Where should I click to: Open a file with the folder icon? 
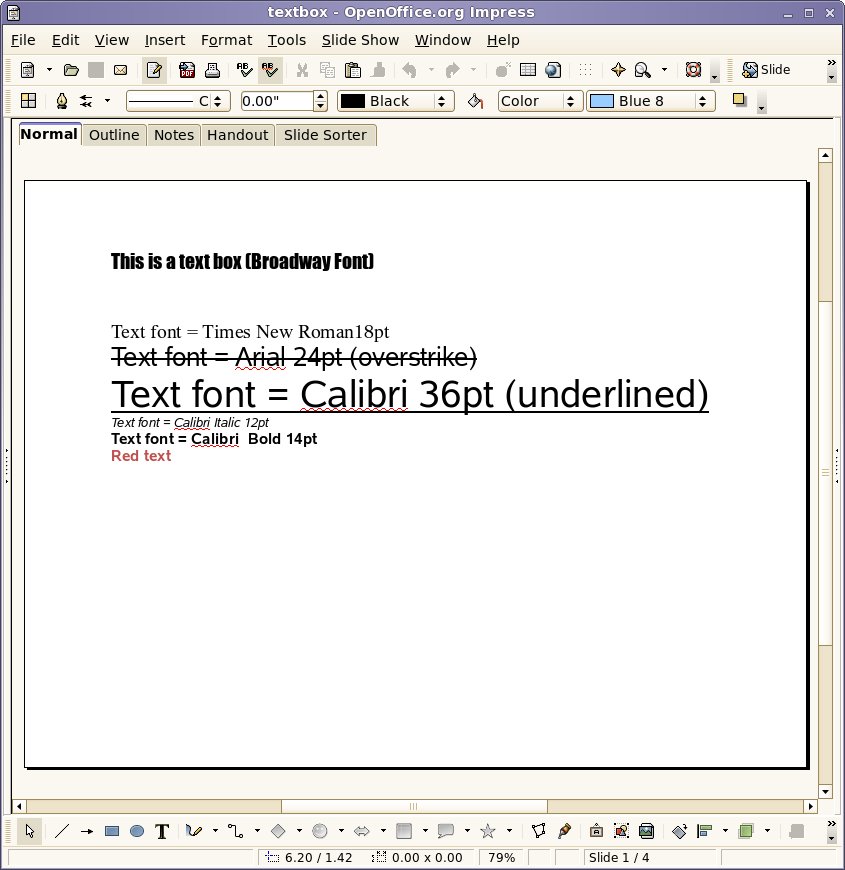[71, 70]
